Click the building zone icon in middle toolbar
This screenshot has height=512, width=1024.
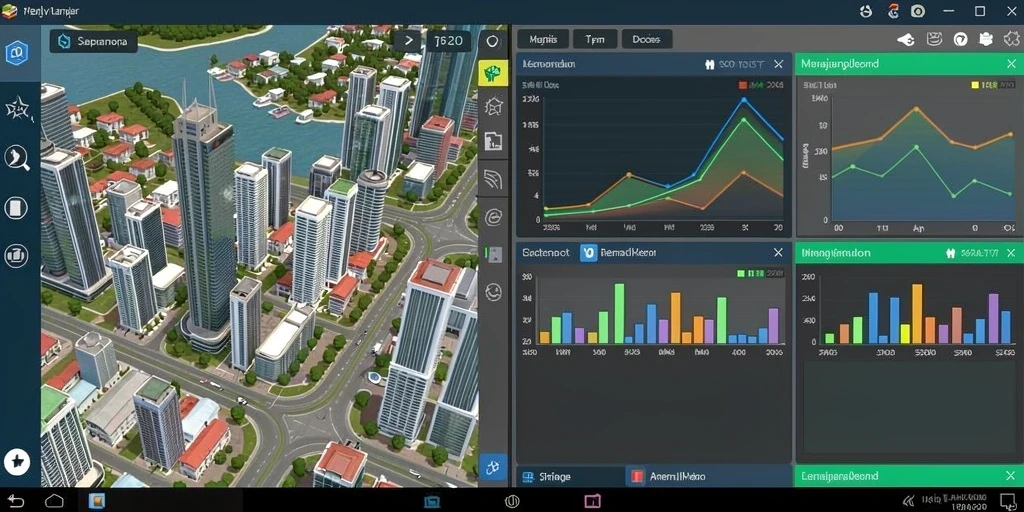coord(493,140)
